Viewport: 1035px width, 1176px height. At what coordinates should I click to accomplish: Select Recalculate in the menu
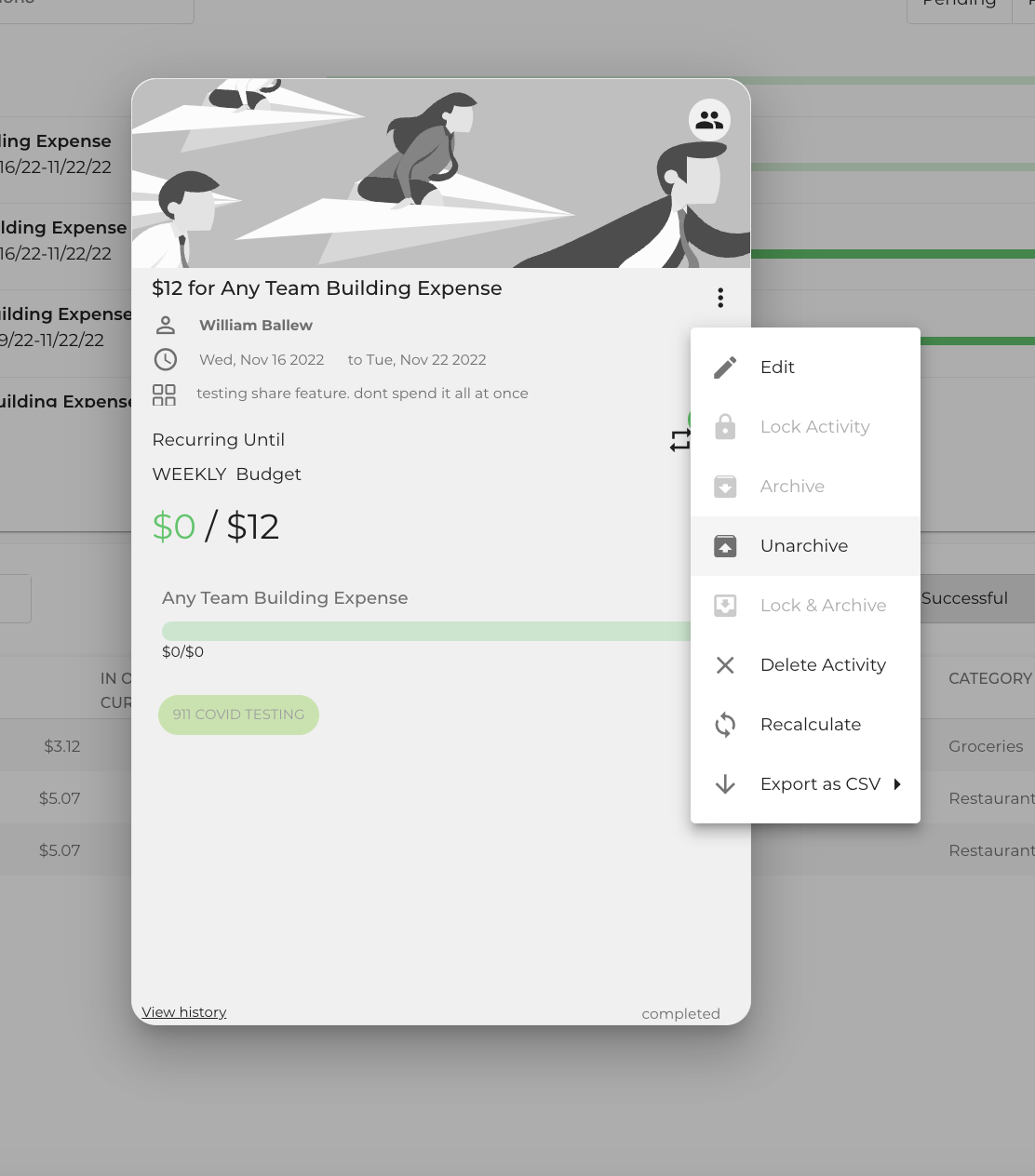click(x=805, y=725)
